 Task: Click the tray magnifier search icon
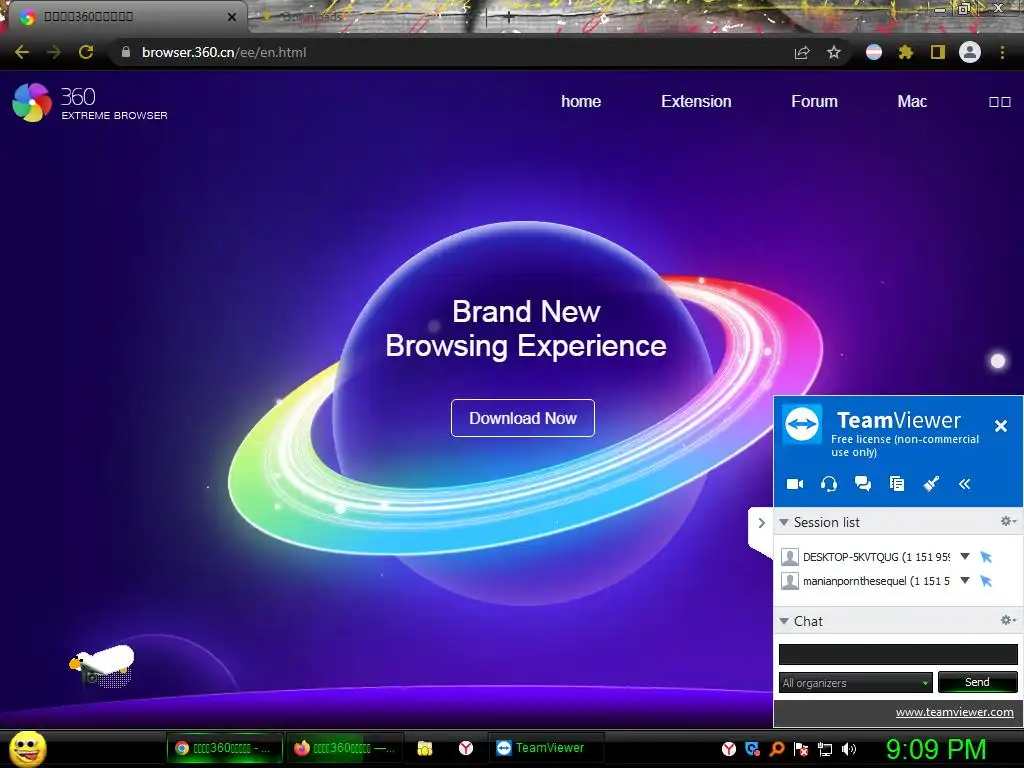(x=777, y=748)
